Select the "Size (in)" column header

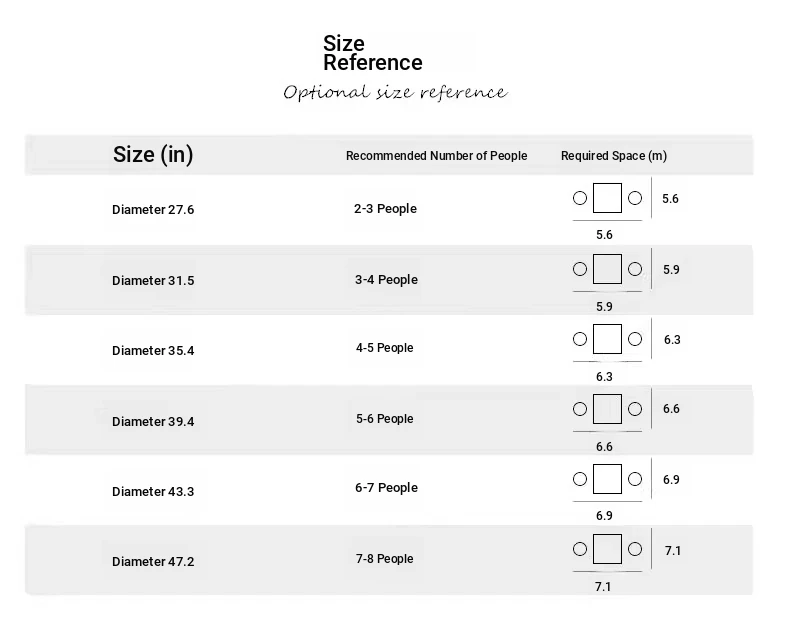pyautogui.click(x=153, y=155)
